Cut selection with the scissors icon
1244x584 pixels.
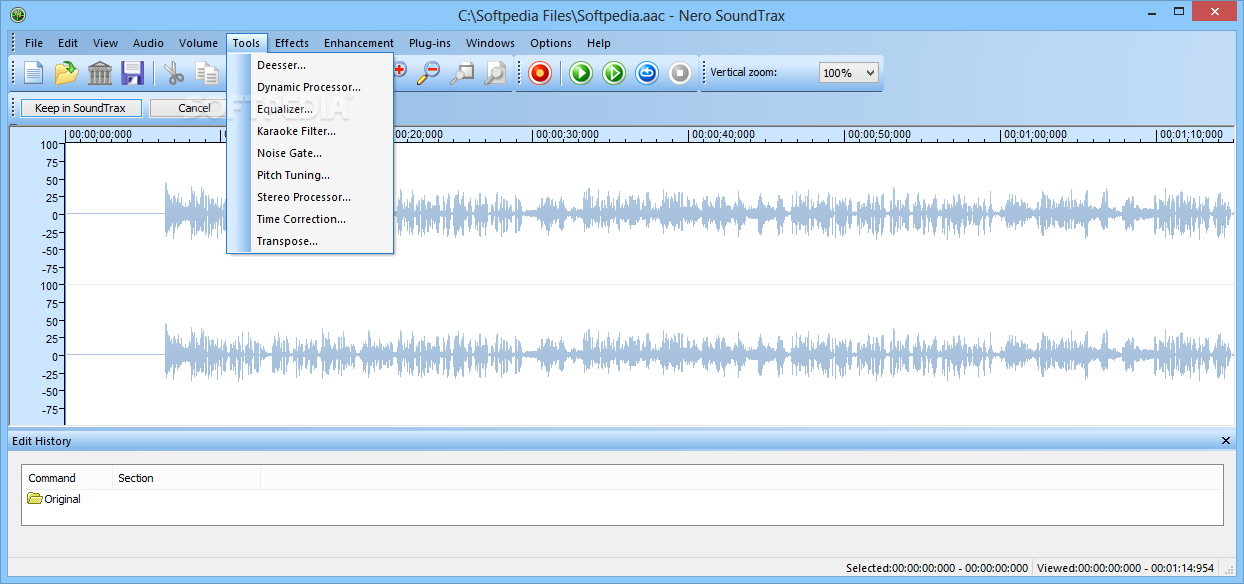[174, 73]
